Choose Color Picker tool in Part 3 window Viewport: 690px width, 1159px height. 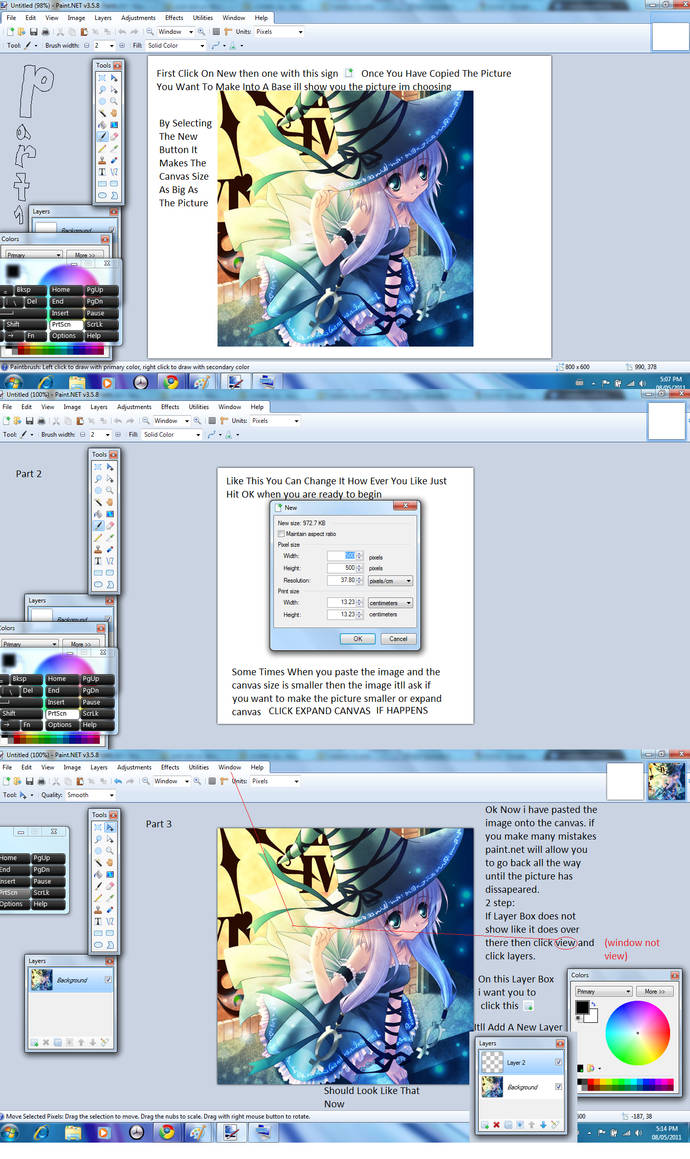109,898
